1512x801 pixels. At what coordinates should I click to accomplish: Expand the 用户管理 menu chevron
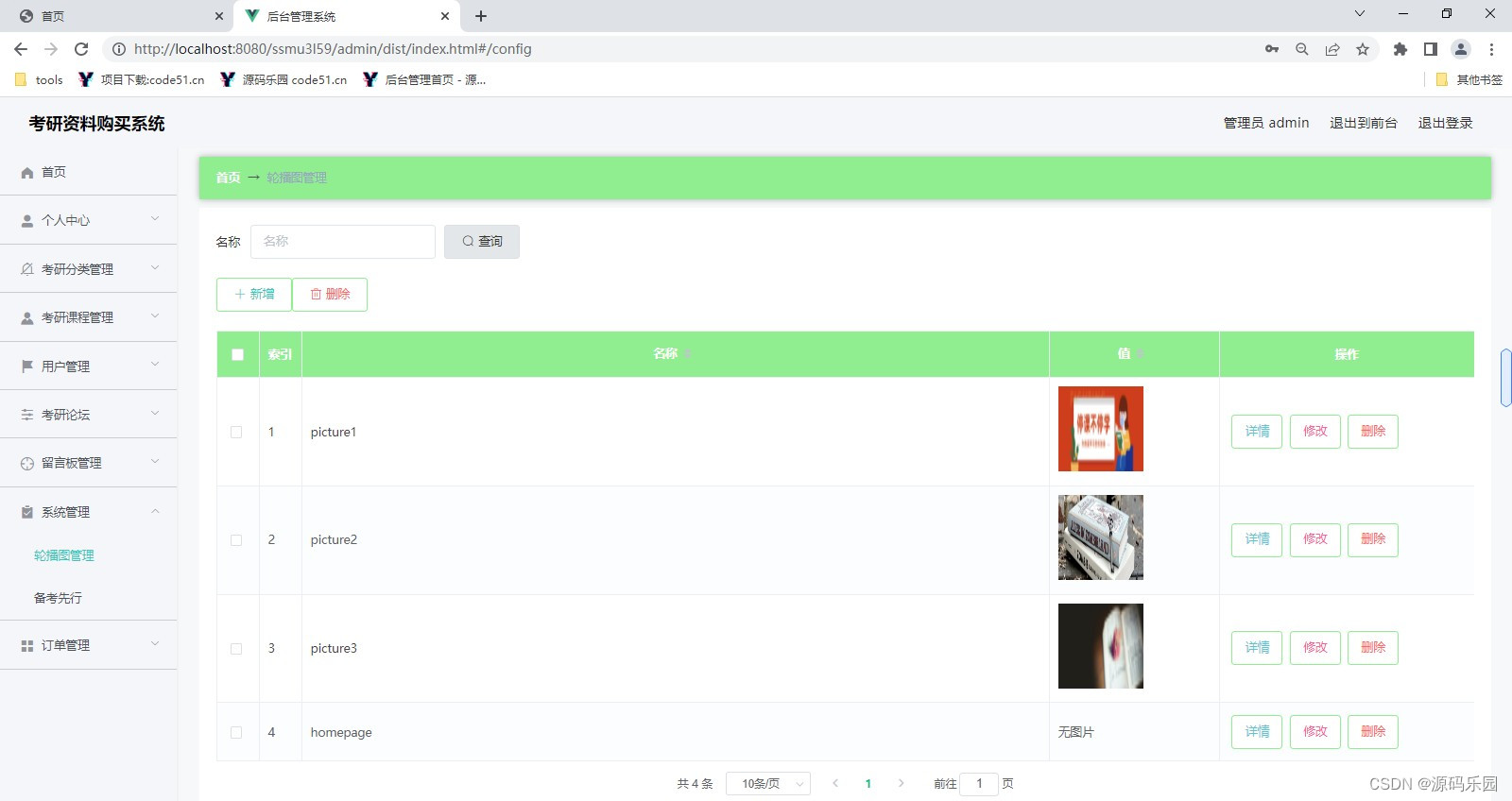coord(155,365)
